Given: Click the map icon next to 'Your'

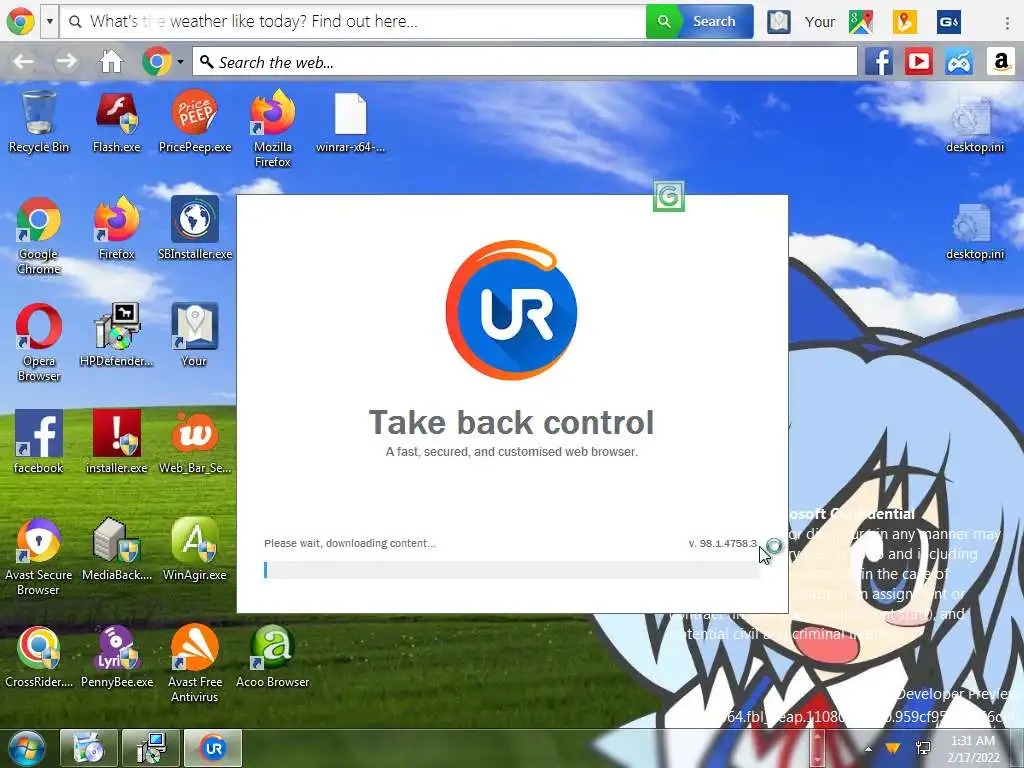Looking at the screenshot, I should pos(778,22).
